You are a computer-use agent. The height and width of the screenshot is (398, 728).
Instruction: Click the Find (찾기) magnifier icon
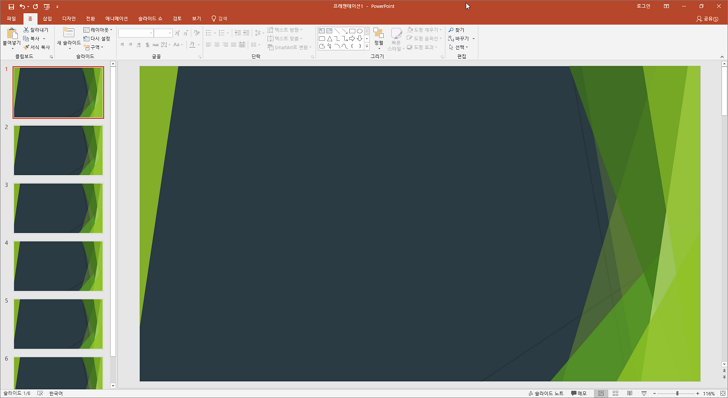point(451,30)
